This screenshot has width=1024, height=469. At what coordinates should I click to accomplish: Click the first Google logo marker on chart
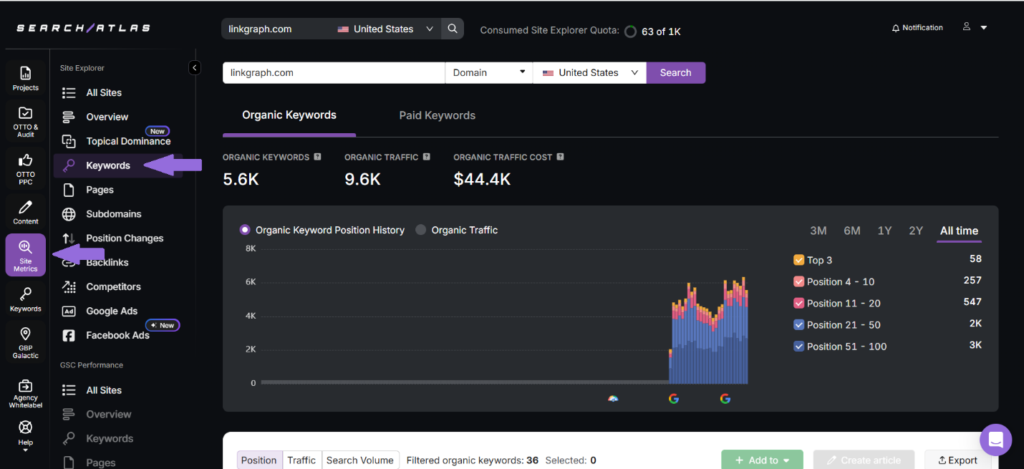click(673, 398)
